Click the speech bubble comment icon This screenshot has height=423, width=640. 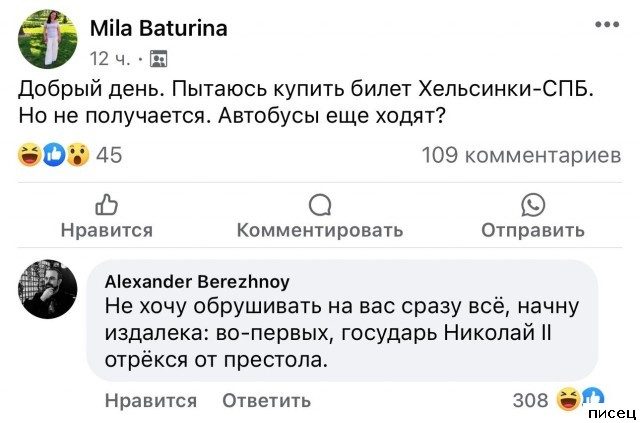pos(320,206)
